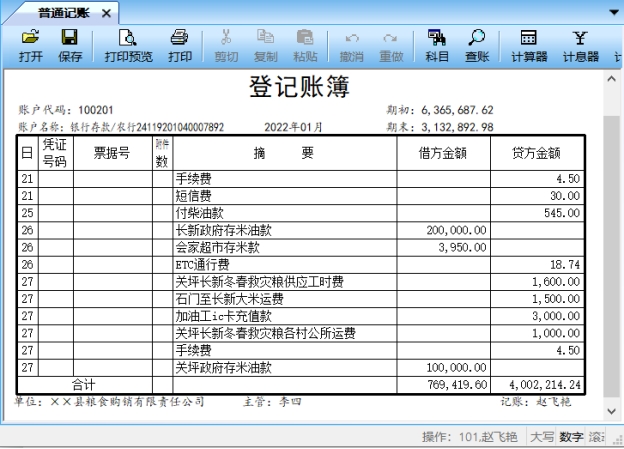
Task: Toggle the 数字 num lock indicator
Action: point(571,437)
